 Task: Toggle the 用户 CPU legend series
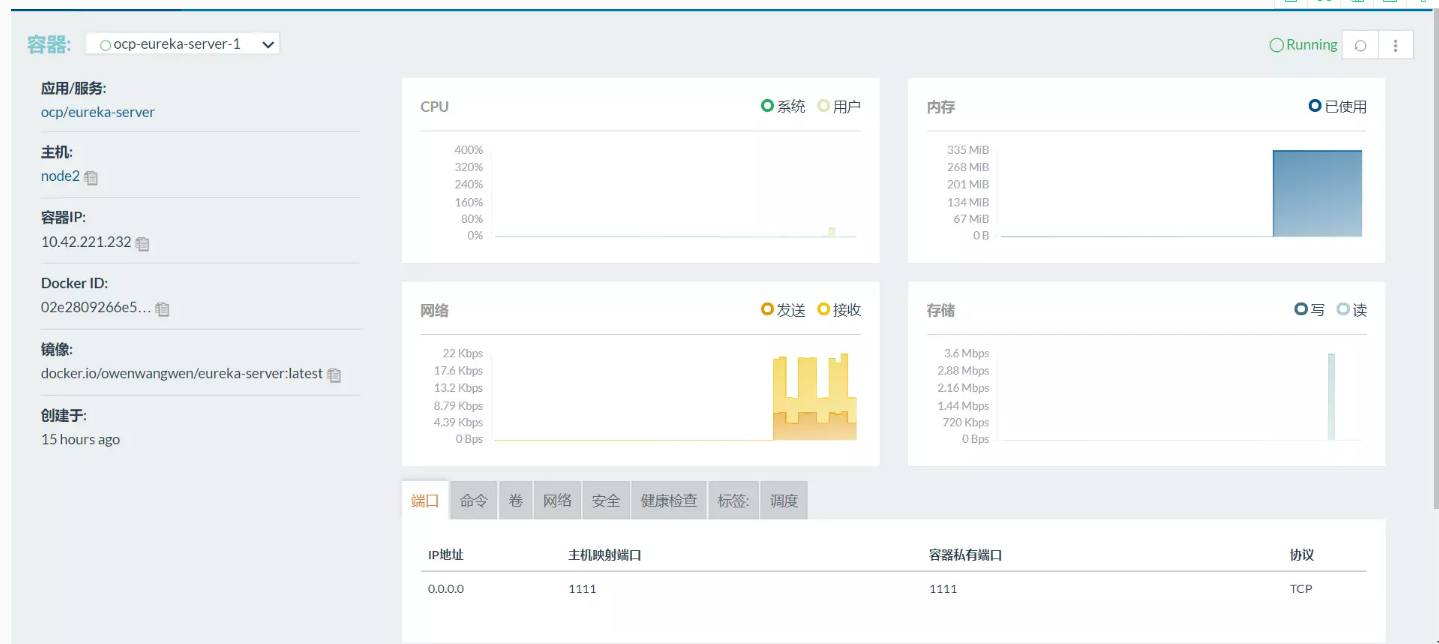tap(839, 106)
